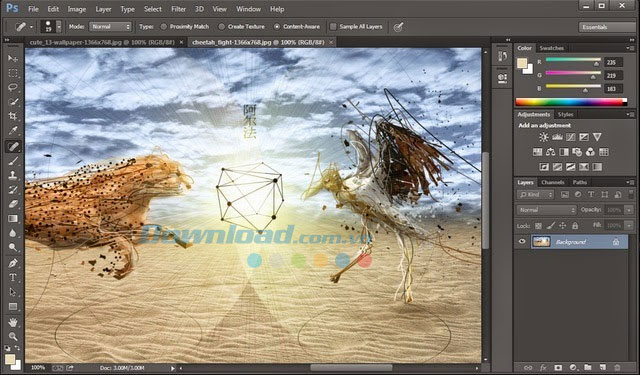Toggle lock position
The height and width of the screenshot is (375, 640).
pyautogui.click(x=562, y=226)
